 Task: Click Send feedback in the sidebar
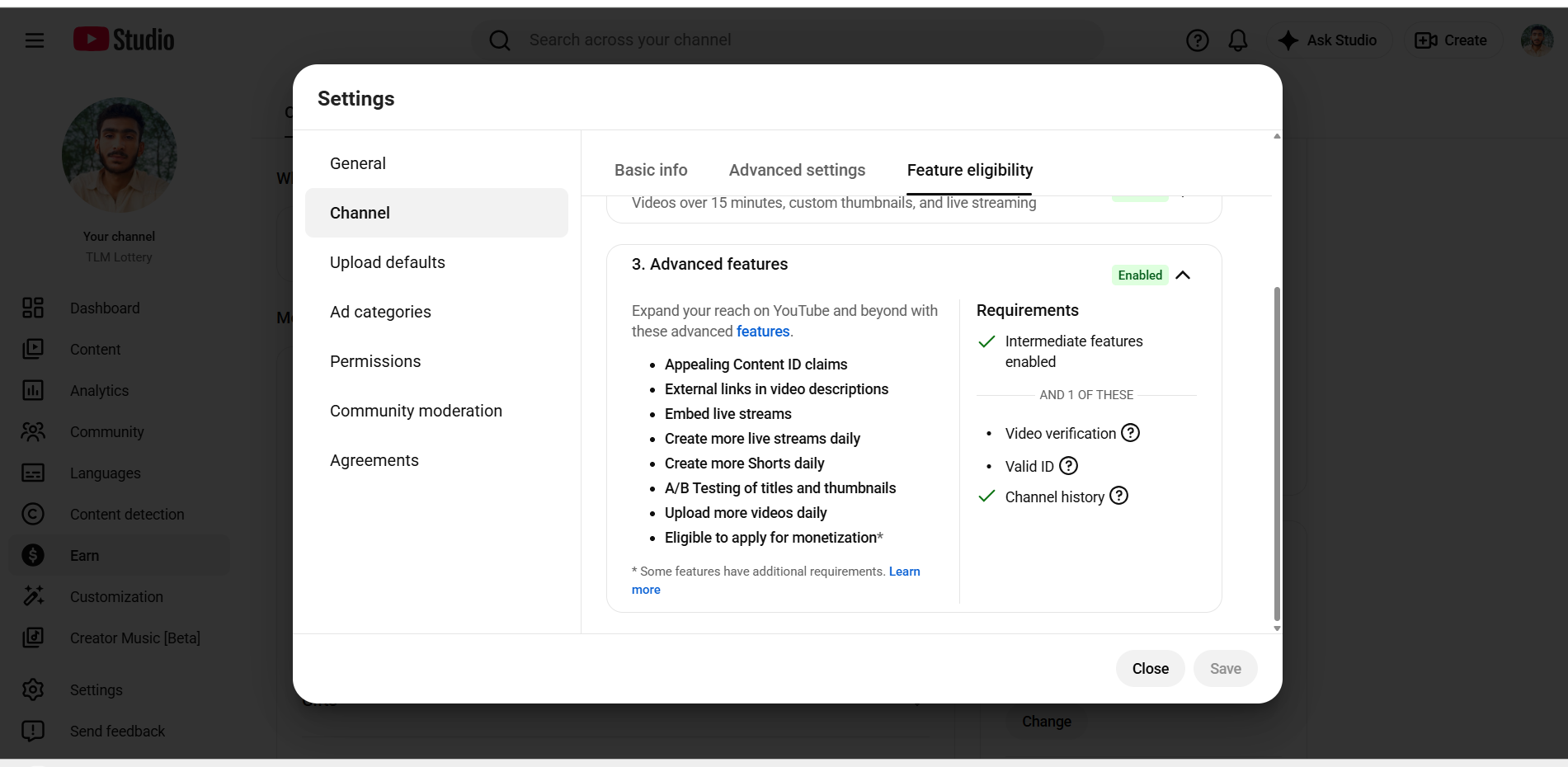pyautogui.click(x=120, y=732)
